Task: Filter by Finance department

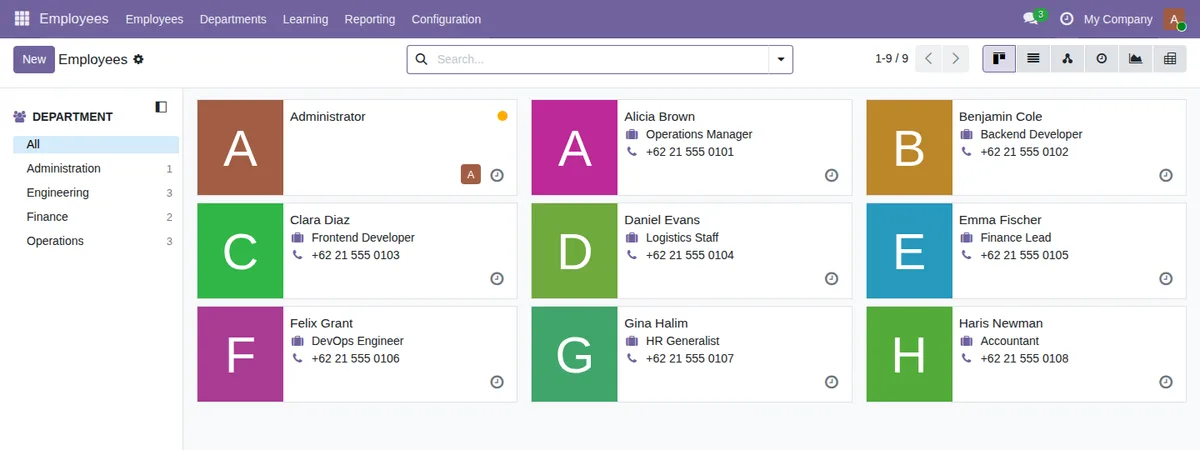Action: click(x=96, y=217)
